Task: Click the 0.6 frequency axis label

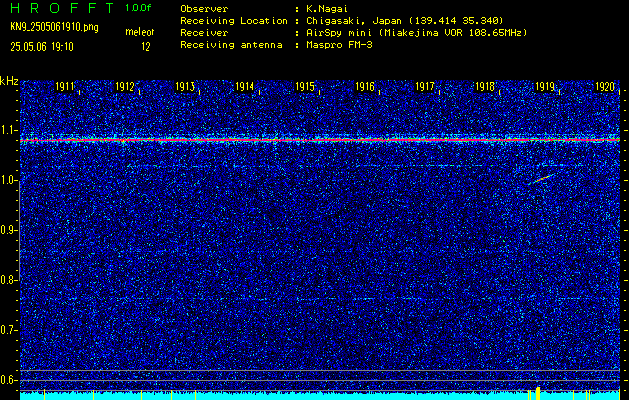Action: click(7, 380)
